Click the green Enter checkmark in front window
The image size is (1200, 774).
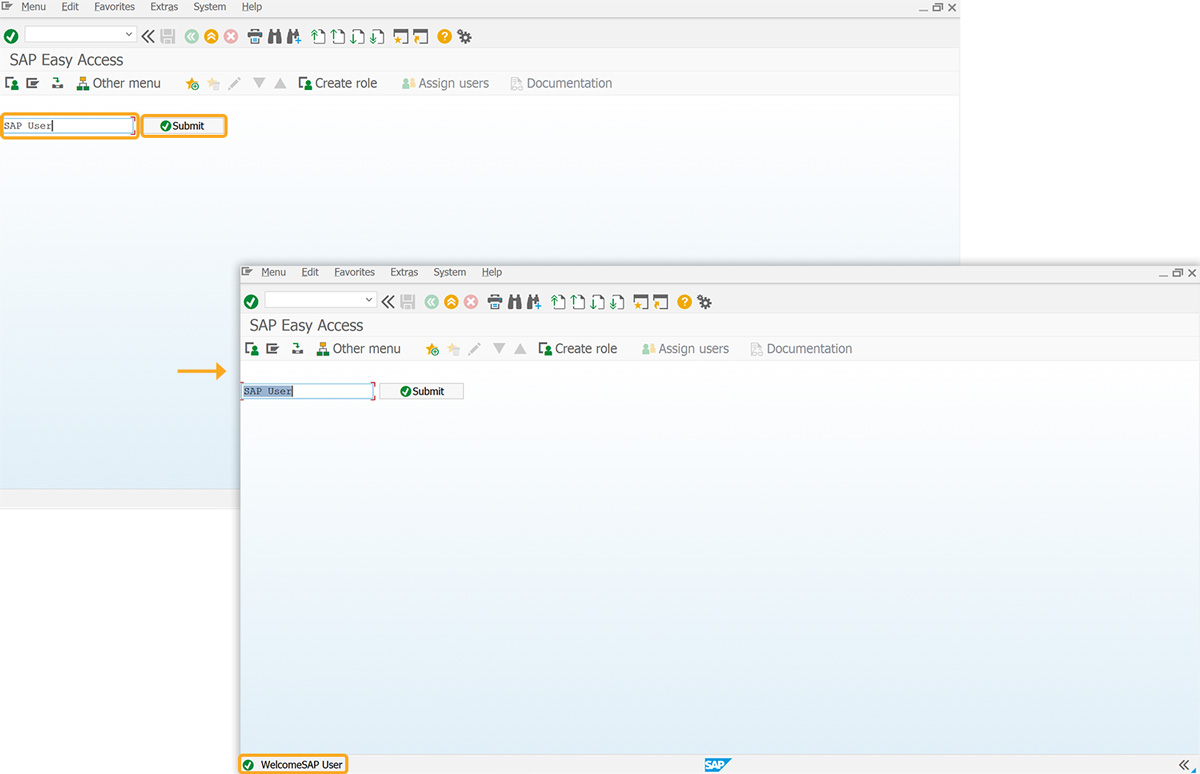point(251,302)
